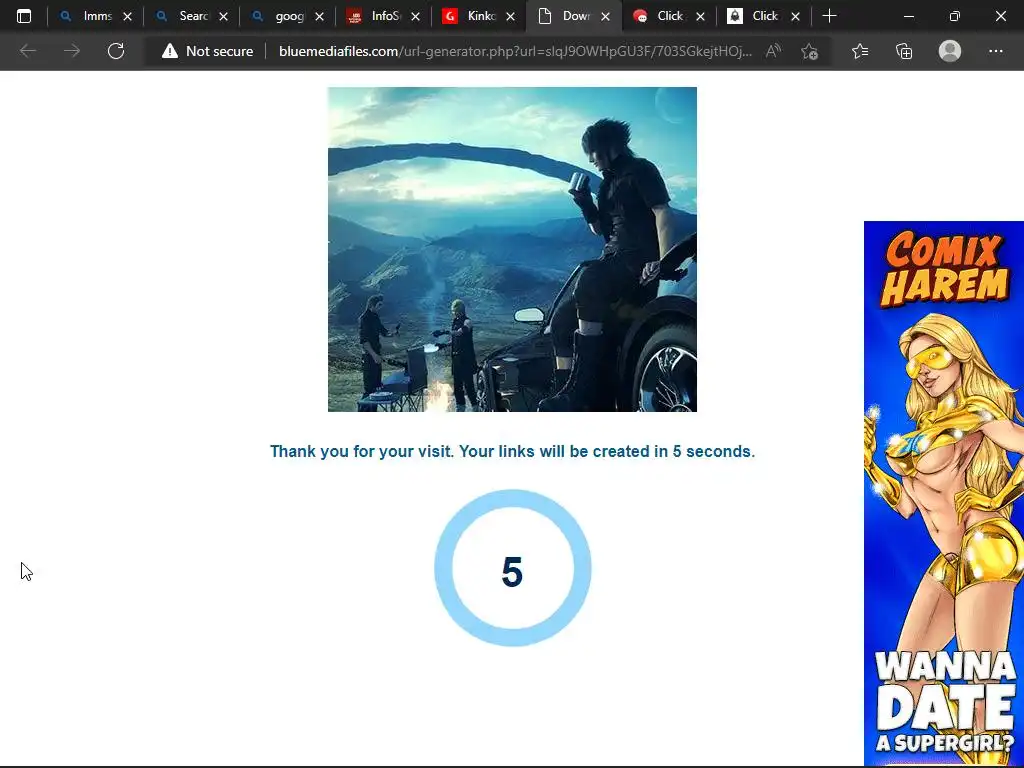
Task: Click the countdown circle showing 5
Action: [x=513, y=568]
